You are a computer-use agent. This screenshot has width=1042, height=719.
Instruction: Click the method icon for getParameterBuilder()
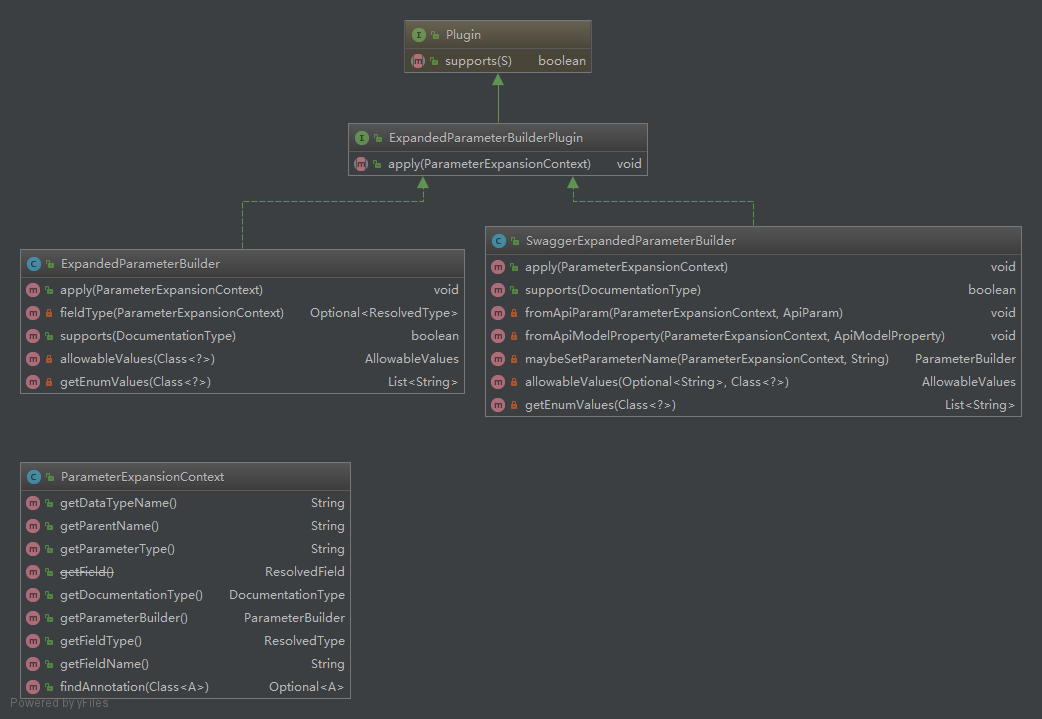tap(33, 618)
